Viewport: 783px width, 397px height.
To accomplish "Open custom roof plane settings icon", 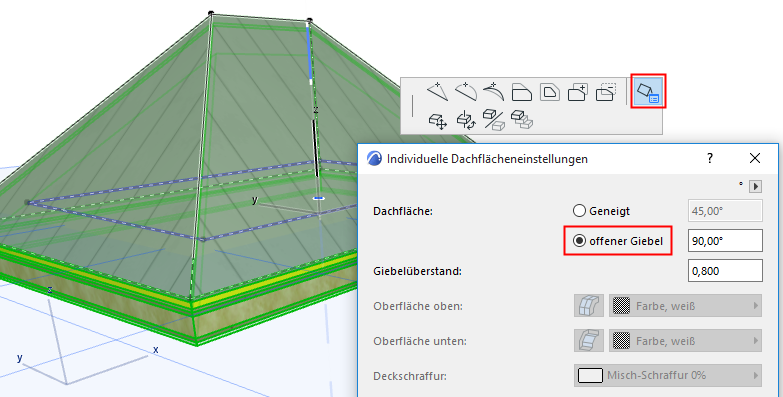I will point(648,91).
